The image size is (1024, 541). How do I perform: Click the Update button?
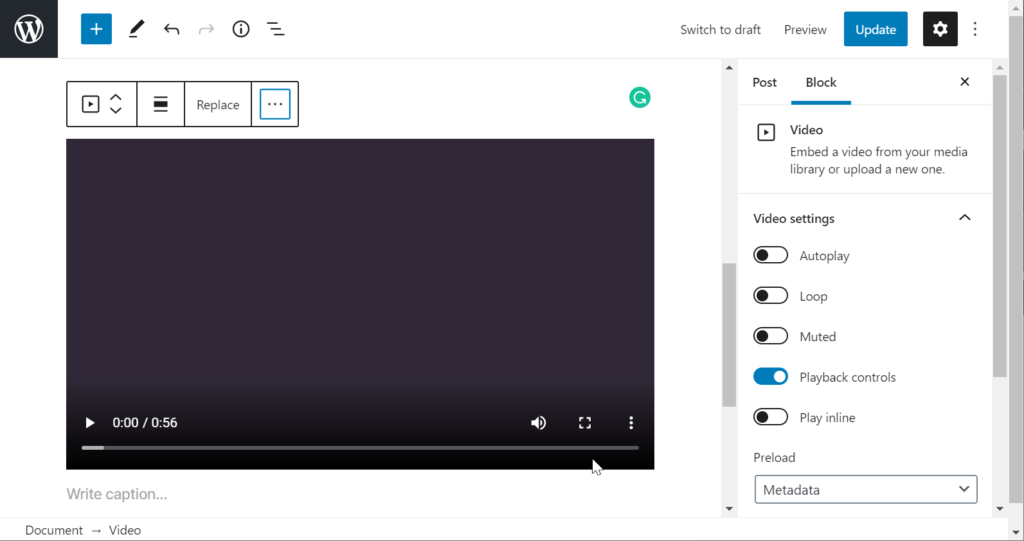875,29
